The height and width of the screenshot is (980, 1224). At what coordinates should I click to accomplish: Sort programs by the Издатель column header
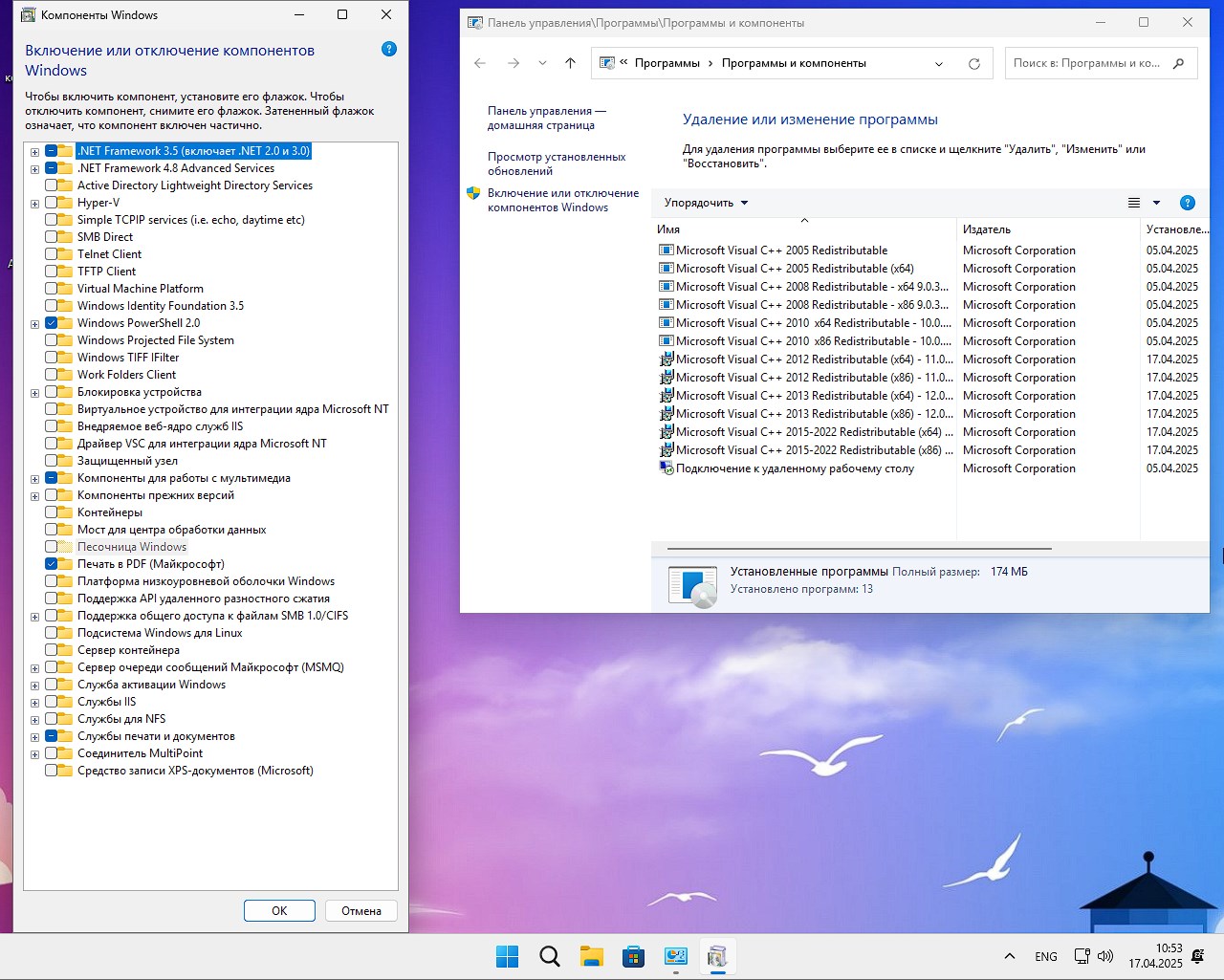(x=1048, y=229)
